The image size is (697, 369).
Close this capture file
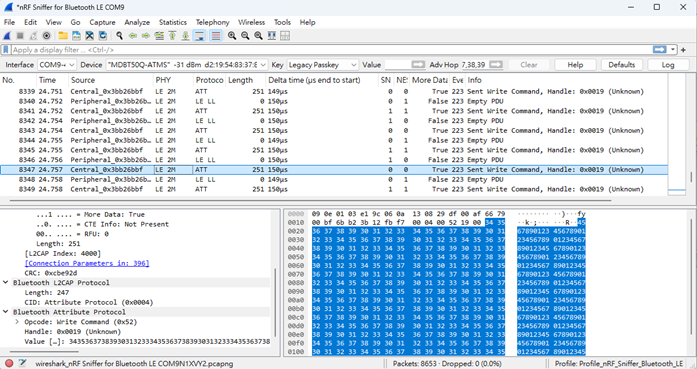(89, 36)
